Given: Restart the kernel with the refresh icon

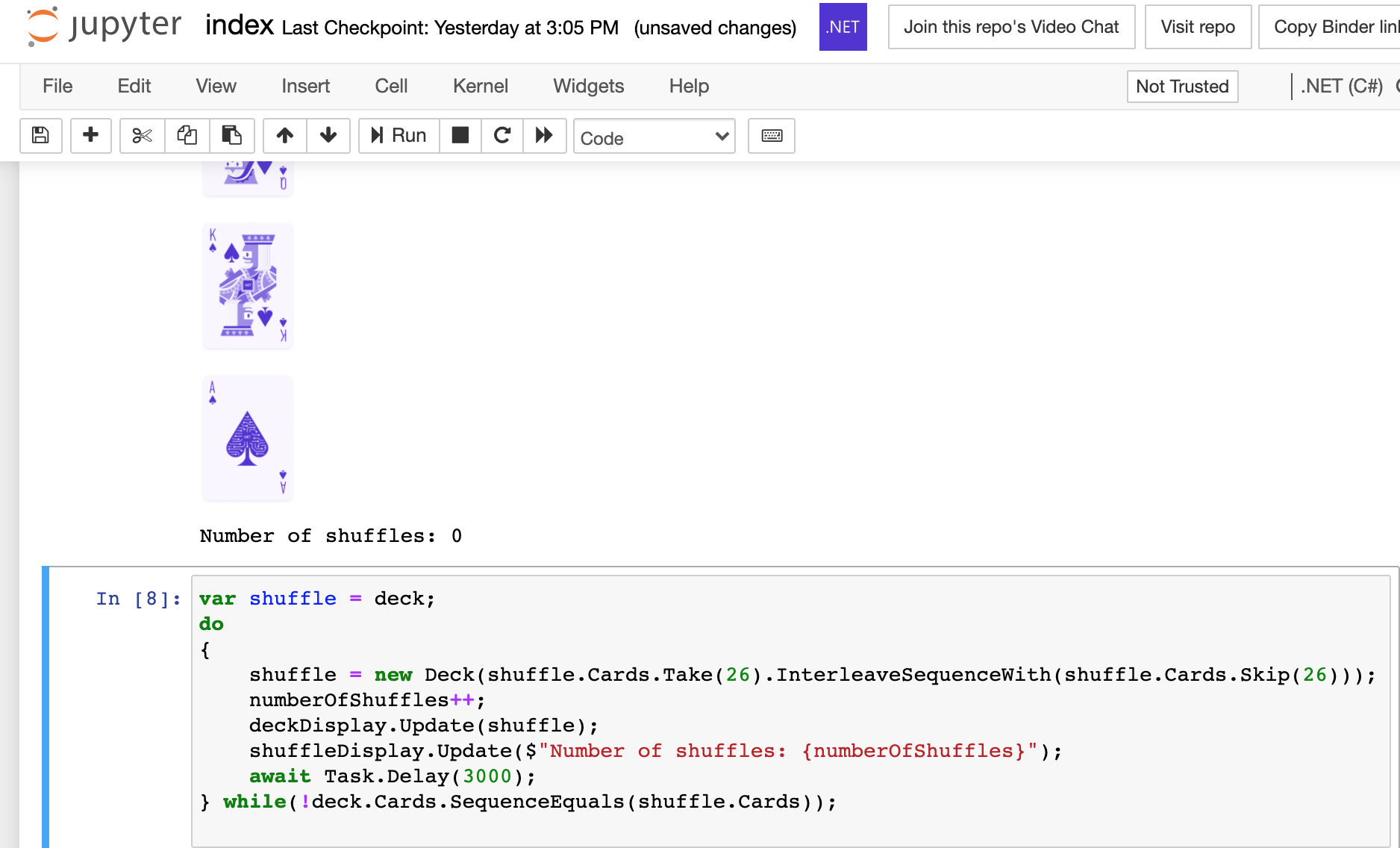Looking at the screenshot, I should (x=501, y=136).
